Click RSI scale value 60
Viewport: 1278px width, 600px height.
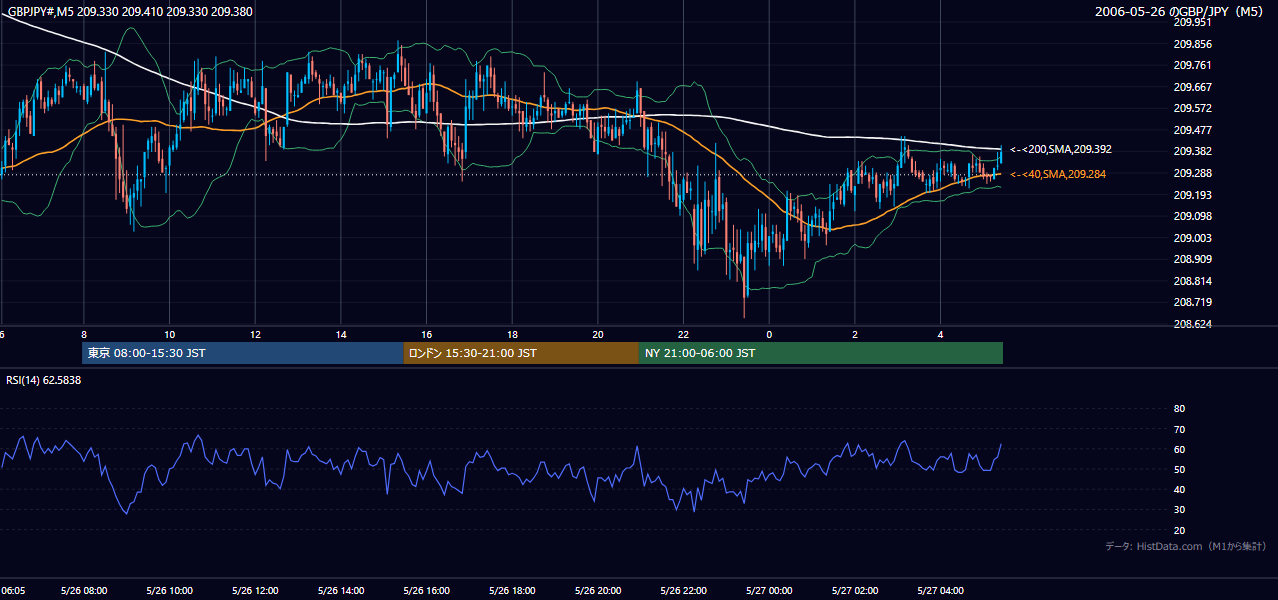click(1179, 449)
